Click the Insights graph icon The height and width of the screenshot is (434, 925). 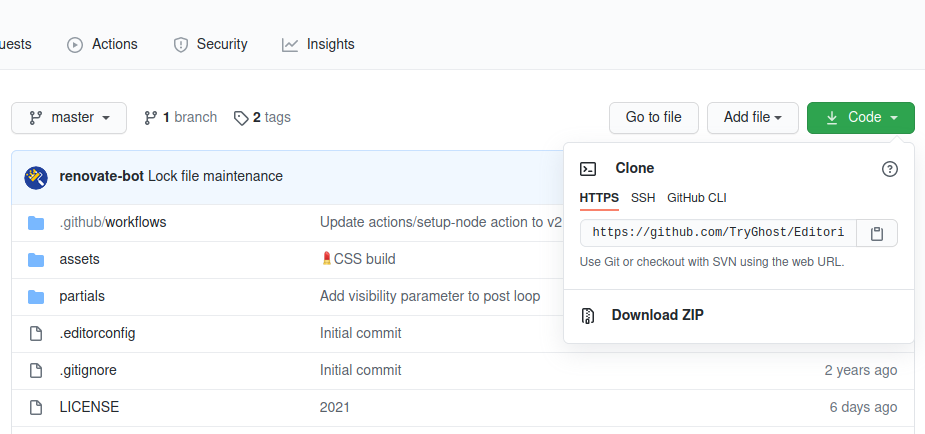290,45
